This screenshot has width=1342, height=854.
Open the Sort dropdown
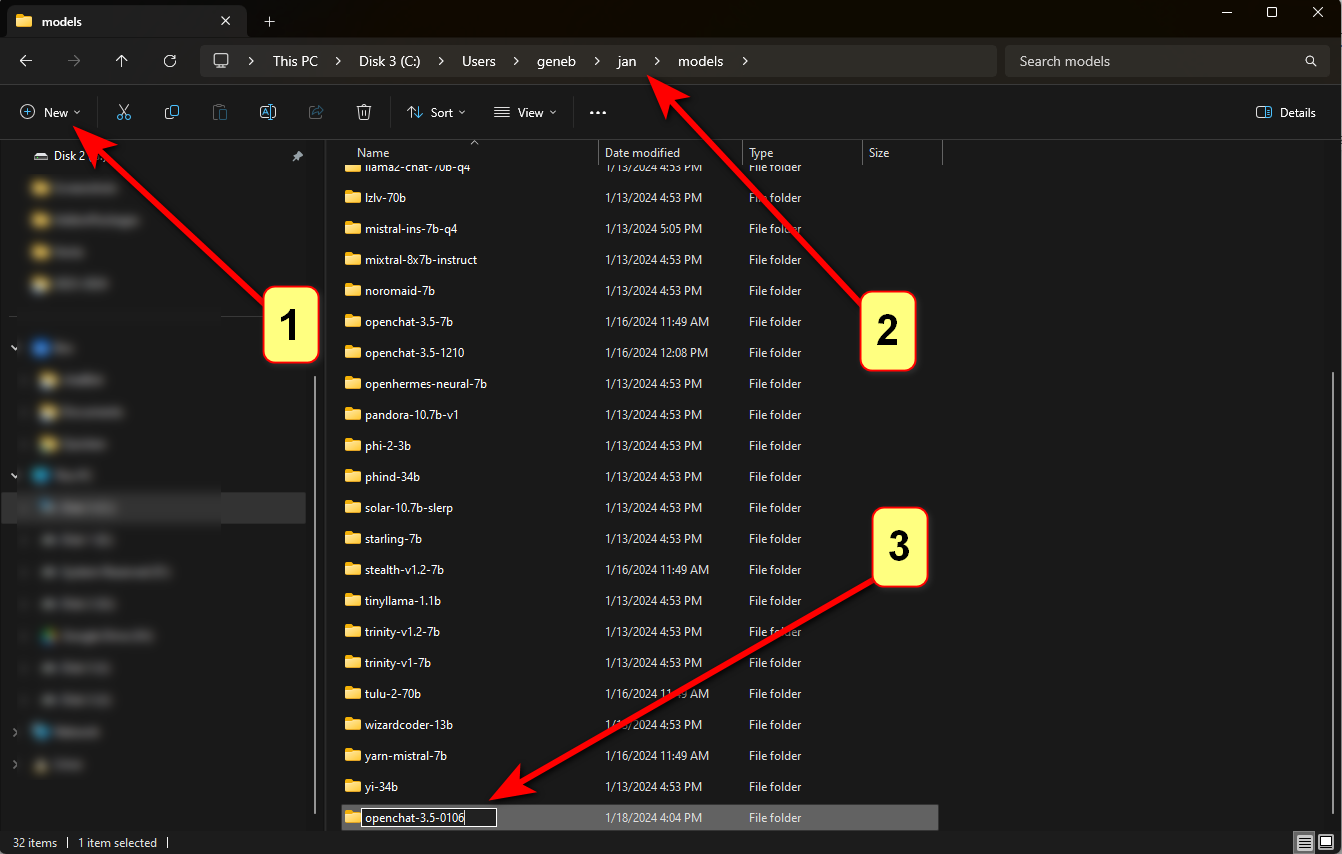[436, 112]
